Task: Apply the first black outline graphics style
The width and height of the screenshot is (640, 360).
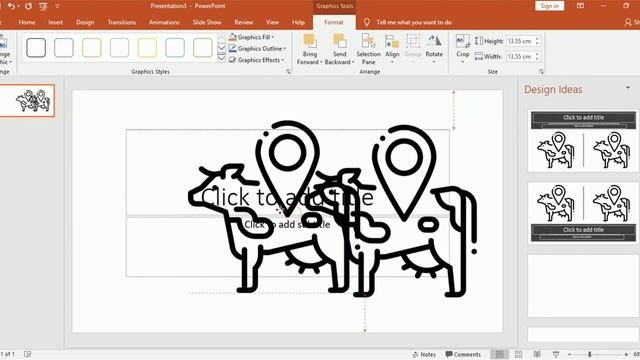Action: (x=36, y=47)
